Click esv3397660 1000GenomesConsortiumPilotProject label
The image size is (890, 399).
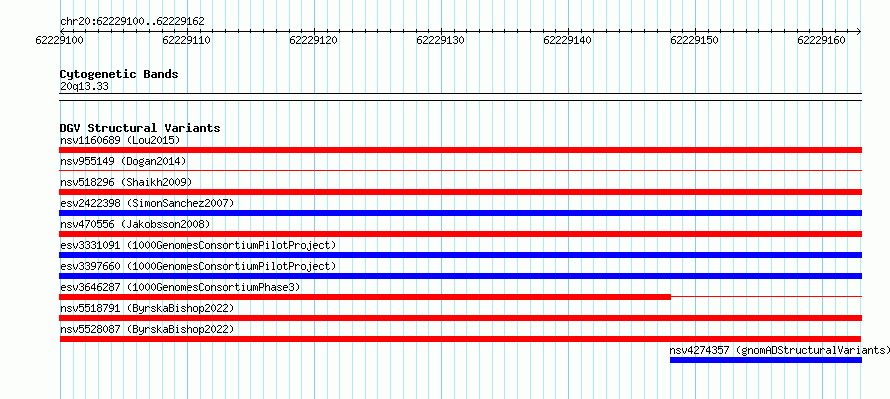click(198, 266)
